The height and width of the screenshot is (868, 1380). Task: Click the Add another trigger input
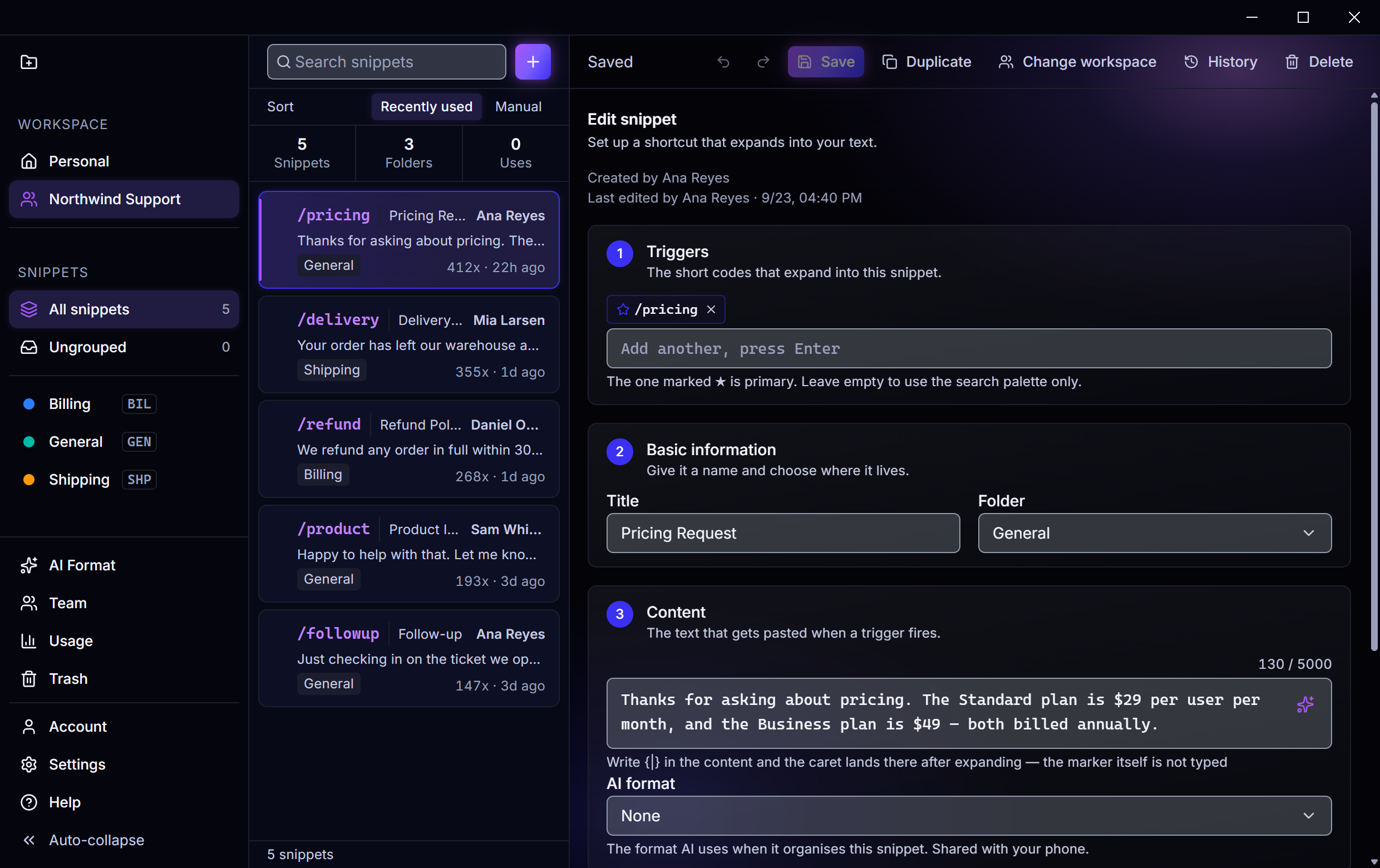(x=969, y=348)
